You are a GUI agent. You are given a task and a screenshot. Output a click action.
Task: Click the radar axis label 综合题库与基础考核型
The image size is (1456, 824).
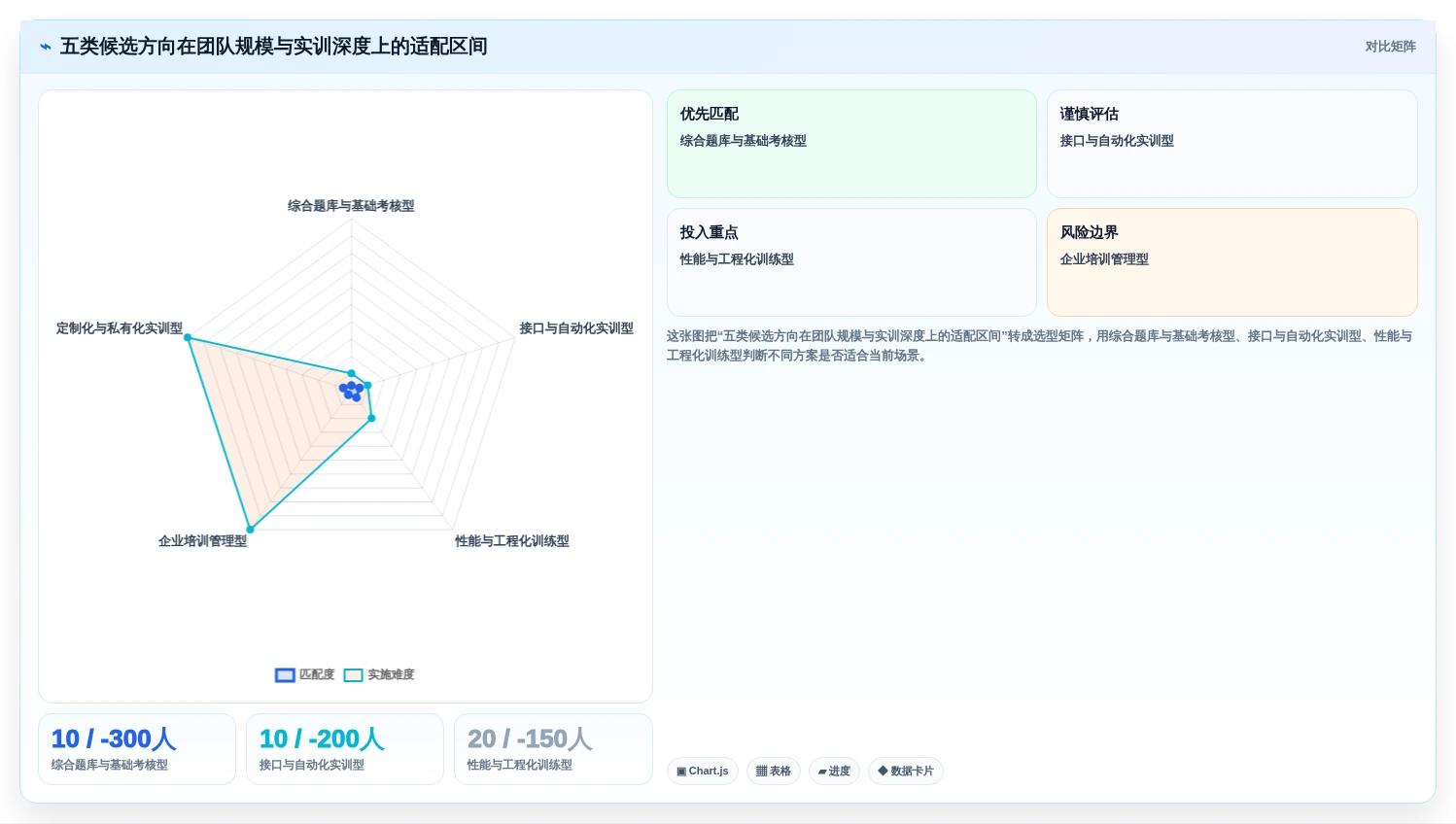(351, 206)
